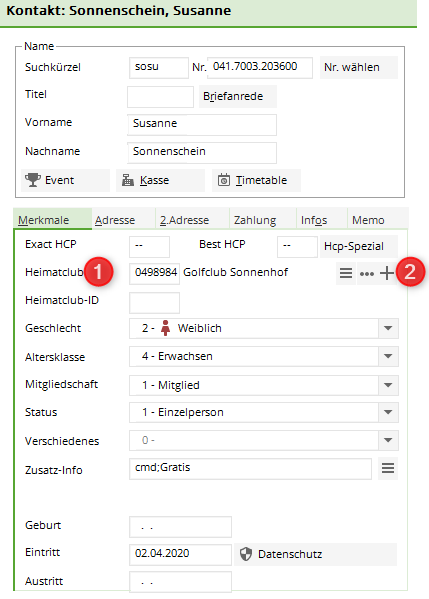The height and width of the screenshot is (599, 429).
Task: Click the Nr. wählen button
Action: [x=359, y=67]
